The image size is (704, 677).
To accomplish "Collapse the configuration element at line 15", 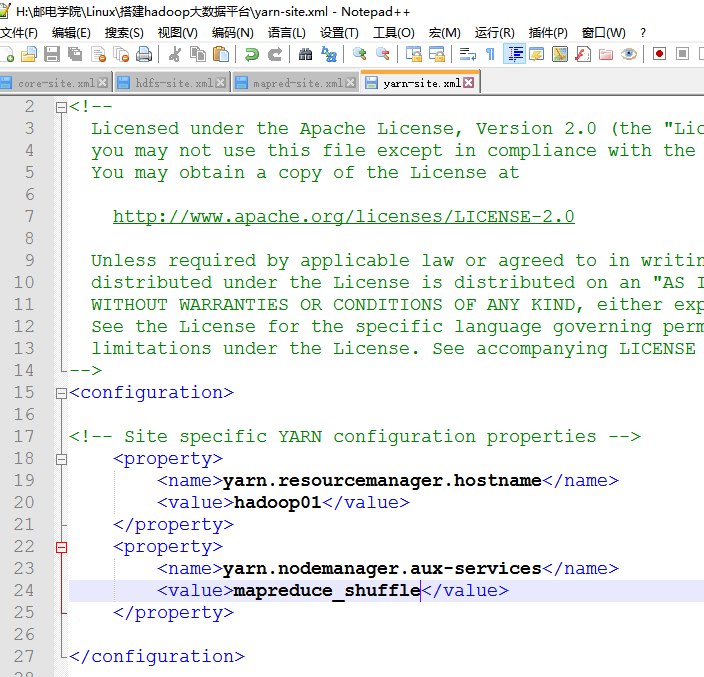I will click(62, 394).
